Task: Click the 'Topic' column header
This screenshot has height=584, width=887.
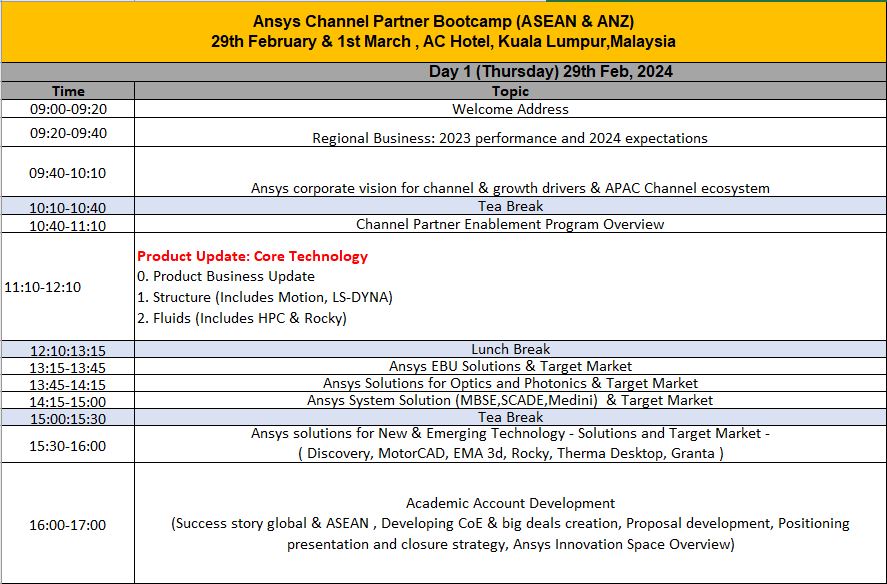Action: [x=510, y=91]
